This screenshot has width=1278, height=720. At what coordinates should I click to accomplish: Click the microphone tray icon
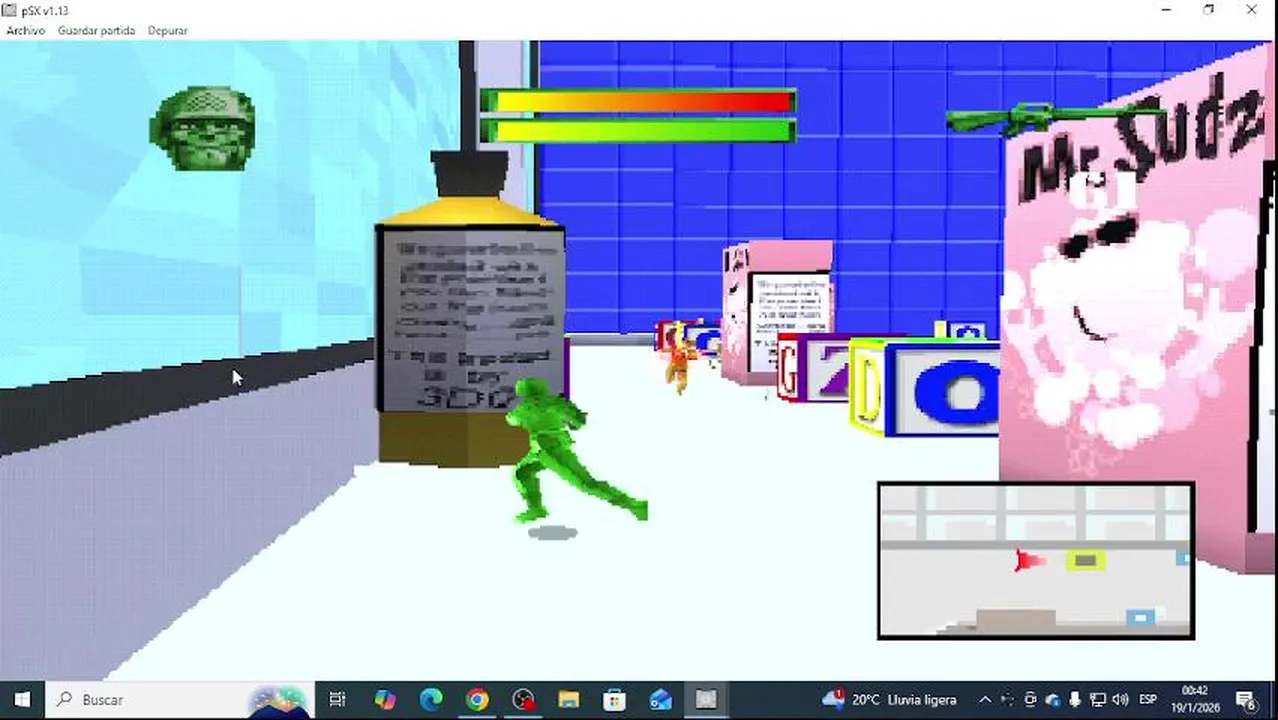(1075, 700)
